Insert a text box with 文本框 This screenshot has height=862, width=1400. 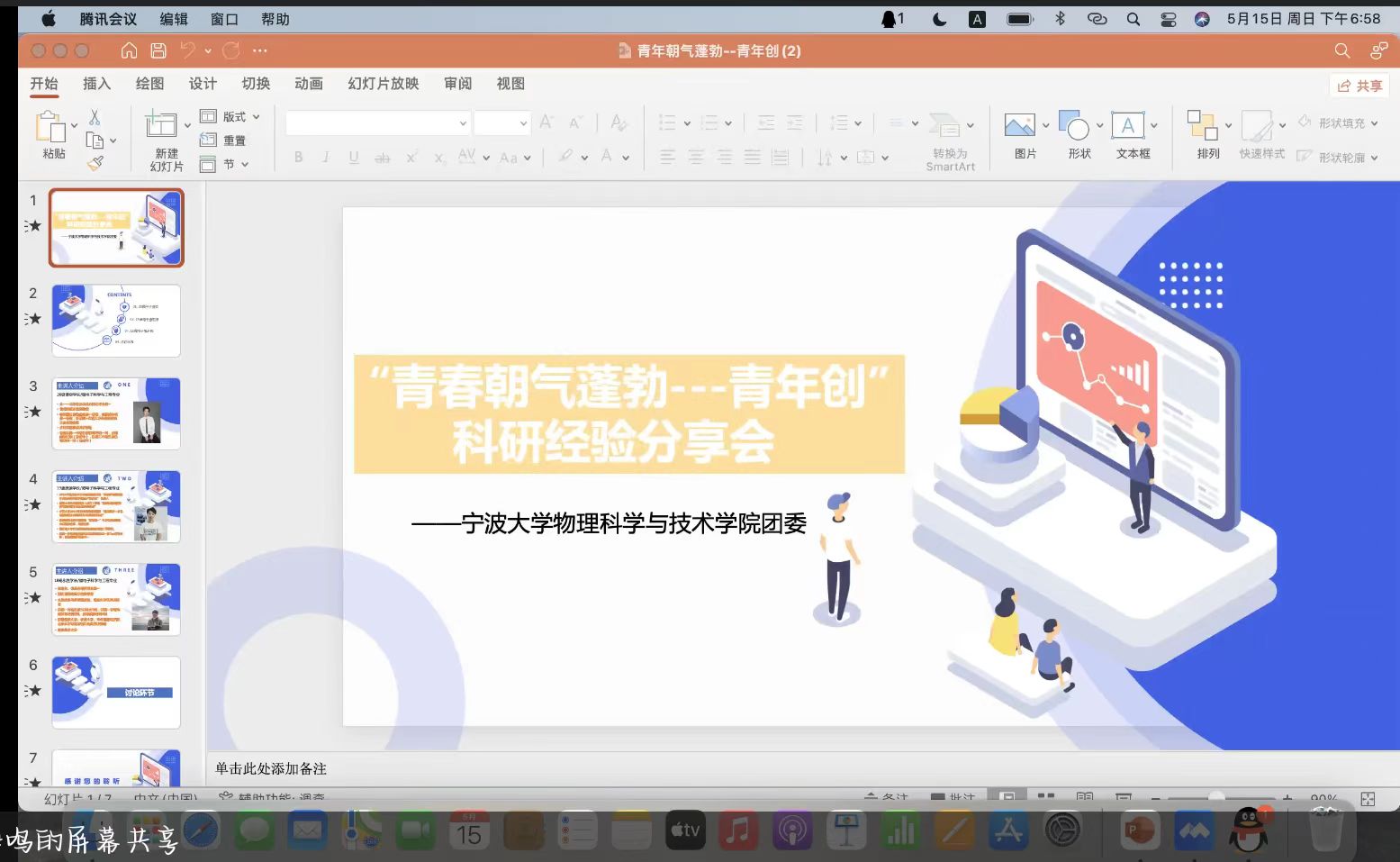point(1127,126)
